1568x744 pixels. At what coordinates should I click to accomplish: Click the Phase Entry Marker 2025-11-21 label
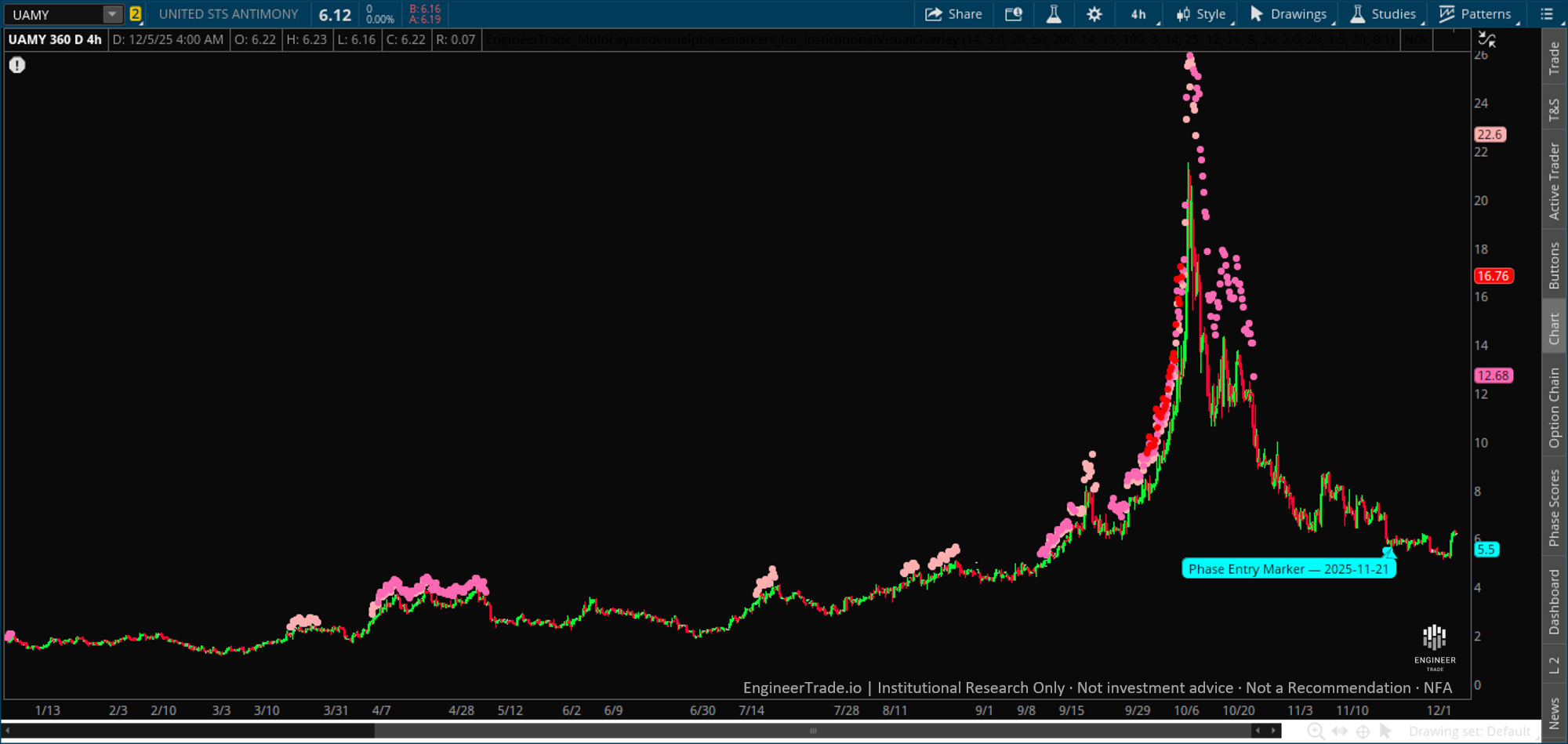1288,568
